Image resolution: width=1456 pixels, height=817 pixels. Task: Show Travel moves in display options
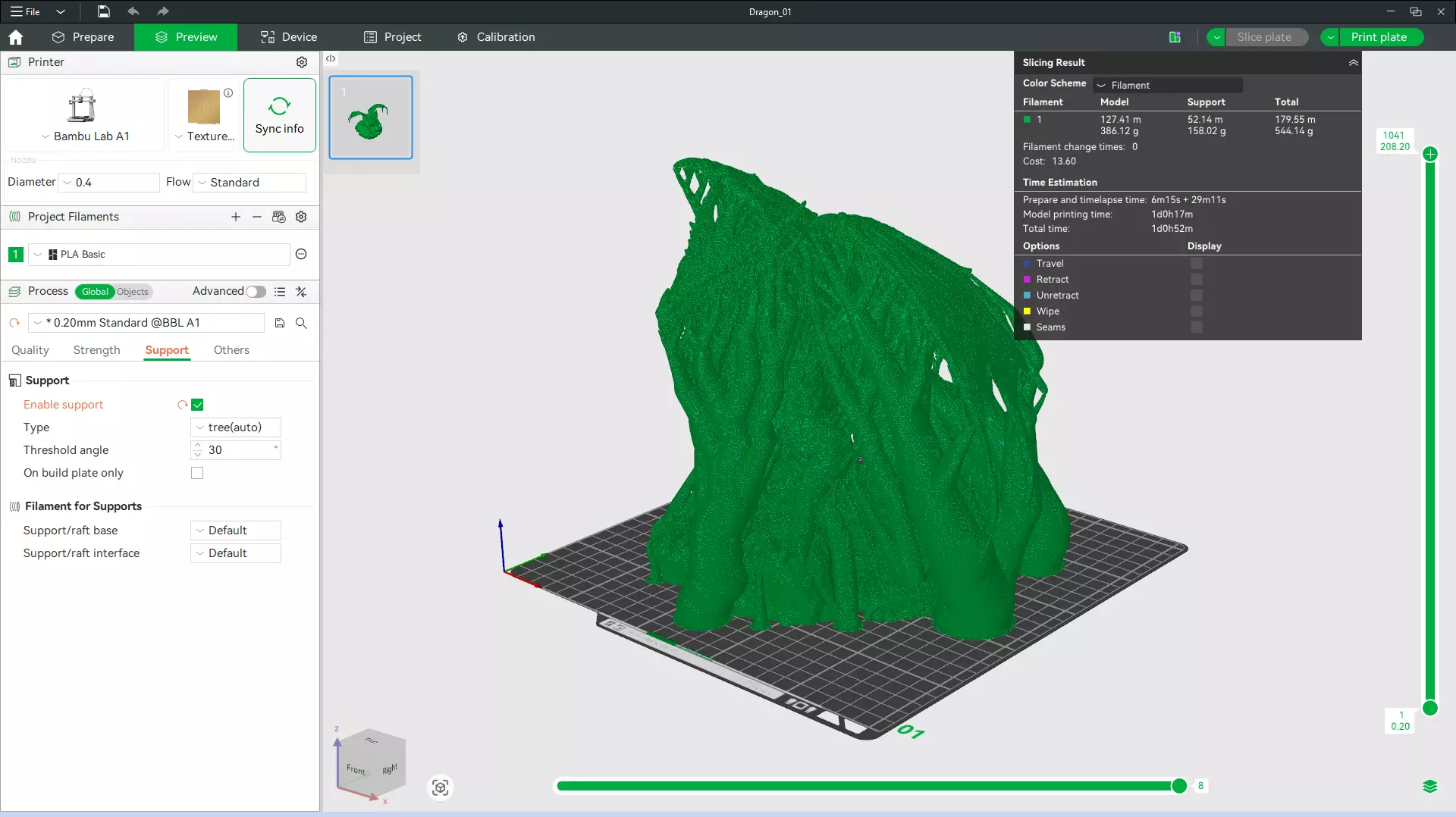(1197, 264)
